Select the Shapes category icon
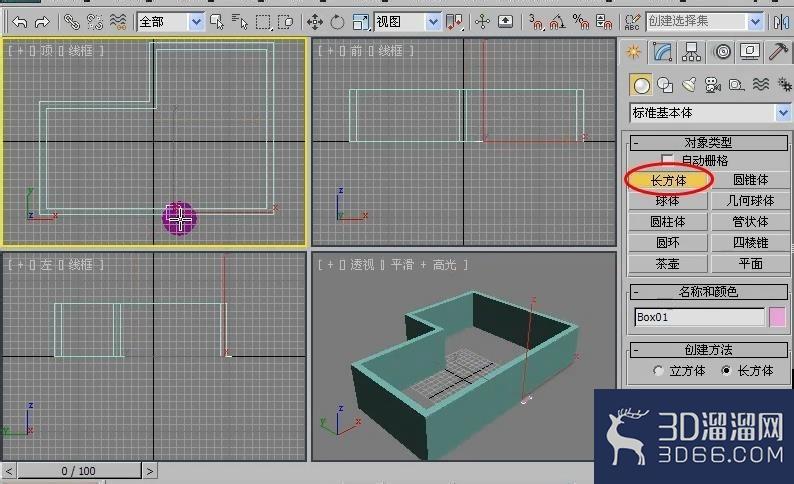The width and height of the screenshot is (794, 484). coord(665,85)
